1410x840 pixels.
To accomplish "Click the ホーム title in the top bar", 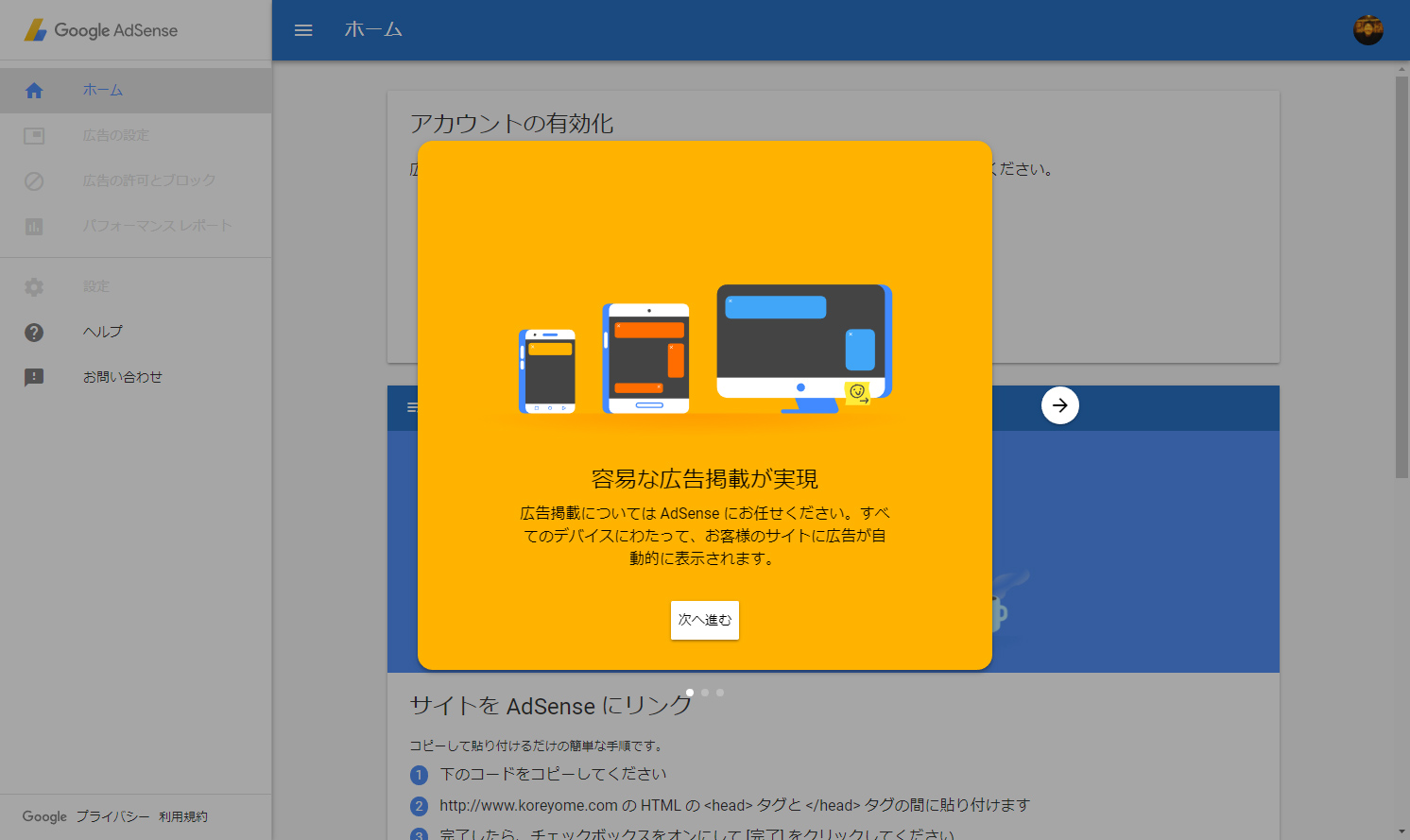I will (x=373, y=30).
